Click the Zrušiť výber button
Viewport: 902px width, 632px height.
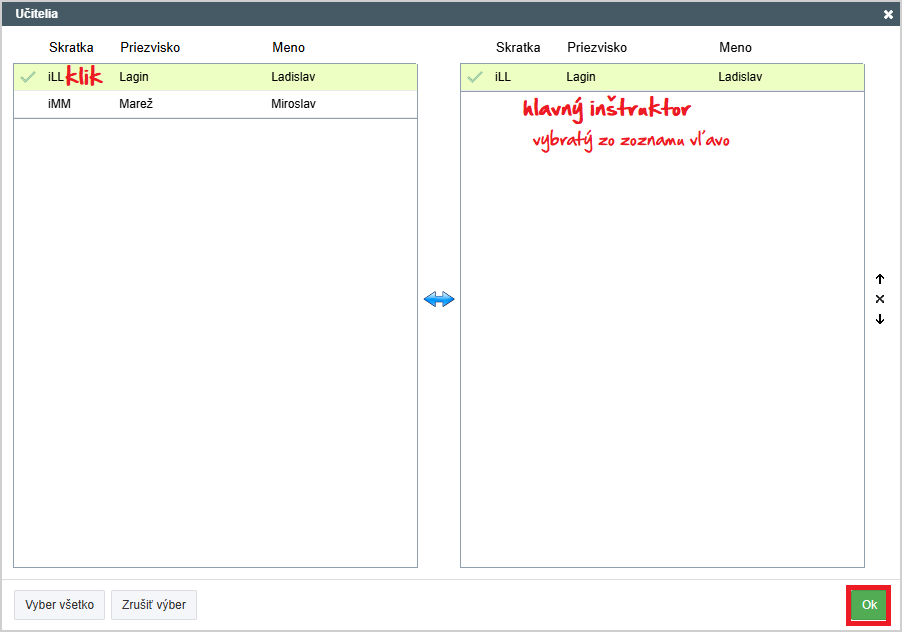[x=154, y=605]
